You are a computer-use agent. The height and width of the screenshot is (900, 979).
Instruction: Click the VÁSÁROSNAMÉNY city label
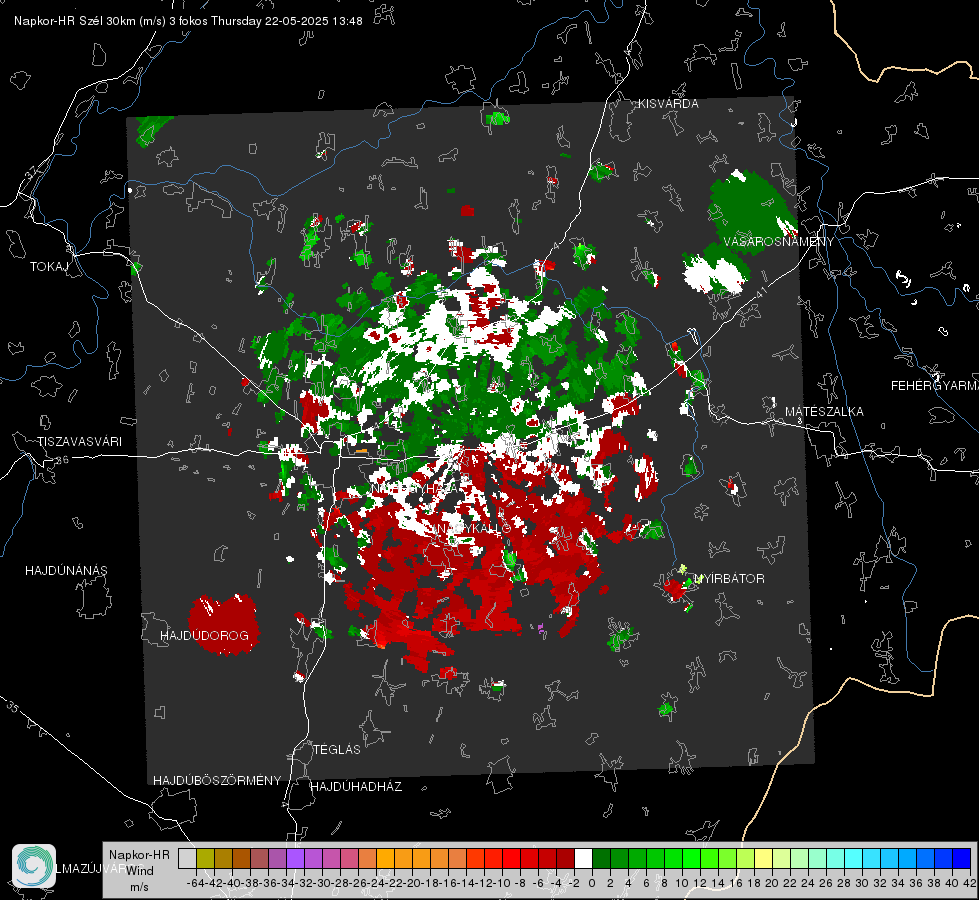point(779,242)
